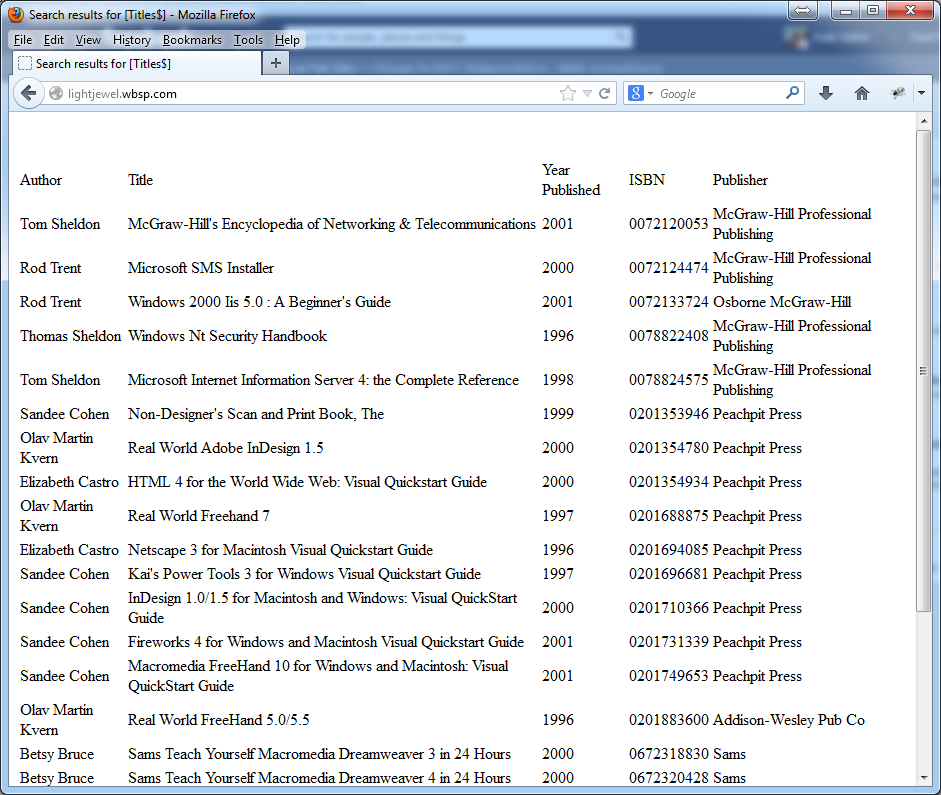
Task: Click the 'ISBN' column header
Action: [x=647, y=180]
